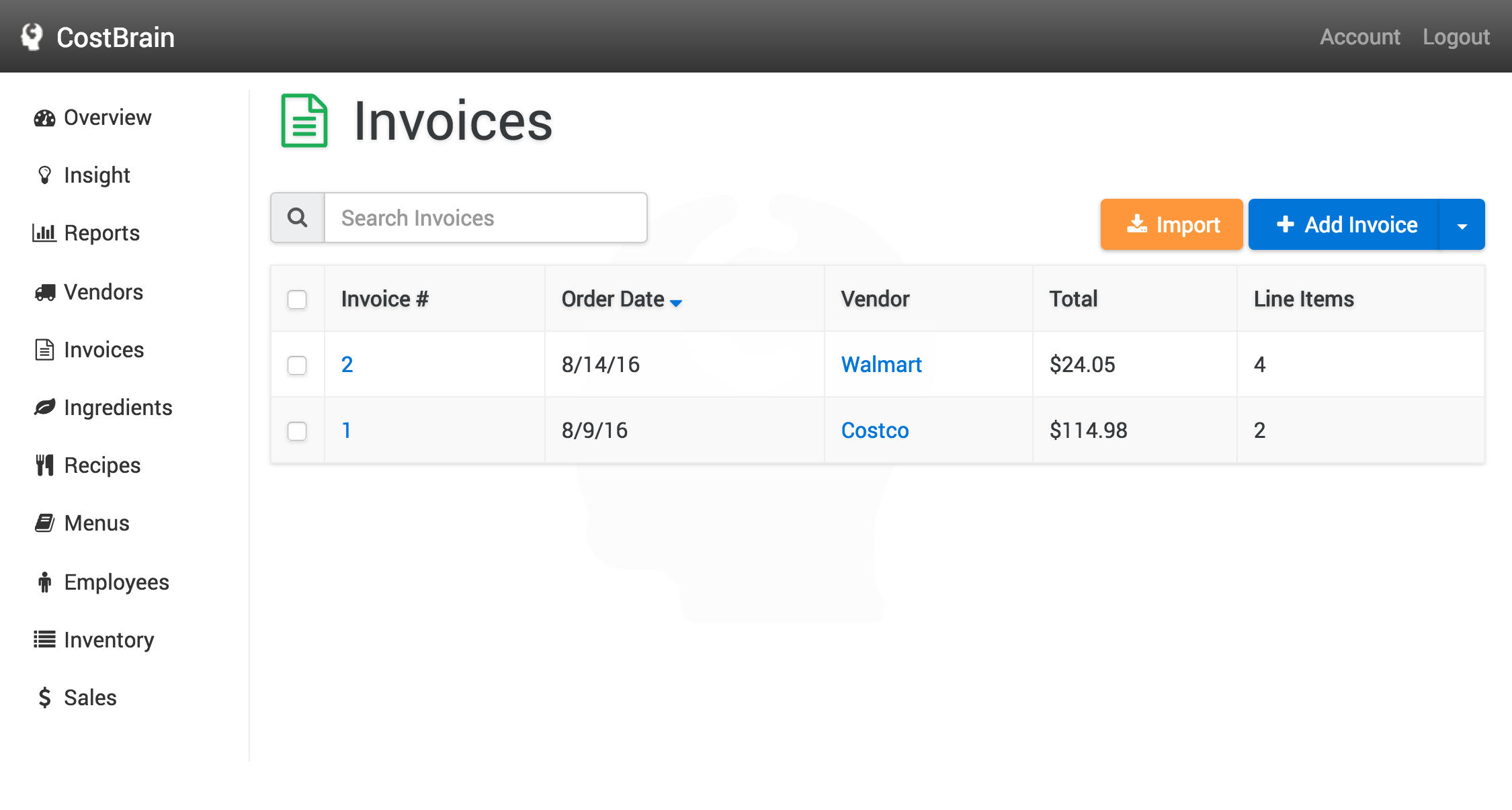Open Overview via the dashboard gauge icon
The image size is (1512, 810).
[x=44, y=118]
